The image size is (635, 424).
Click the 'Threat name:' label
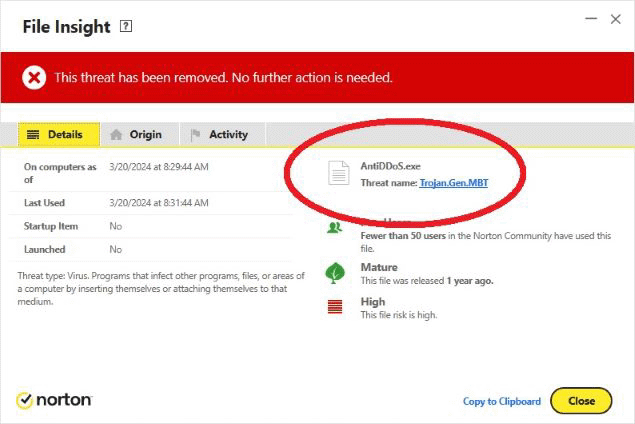389,183
